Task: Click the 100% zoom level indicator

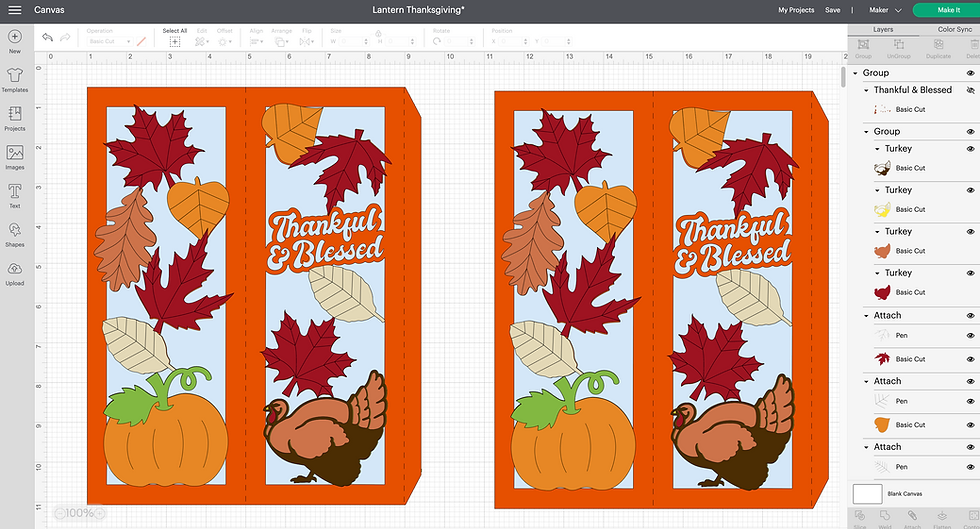Action: 79,513
